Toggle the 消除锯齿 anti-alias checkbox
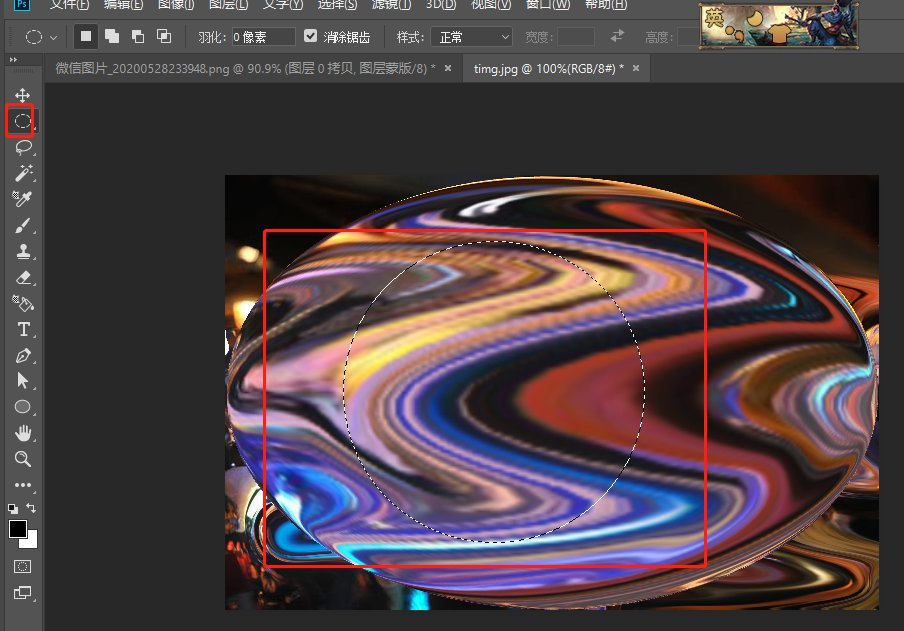Viewport: 904px width, 631px height. coord(310,36)
